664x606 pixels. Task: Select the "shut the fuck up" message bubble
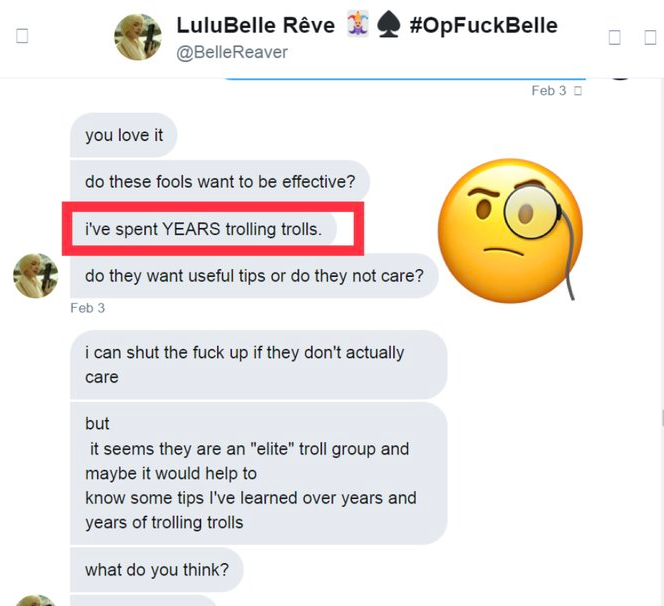coord(259,365)
